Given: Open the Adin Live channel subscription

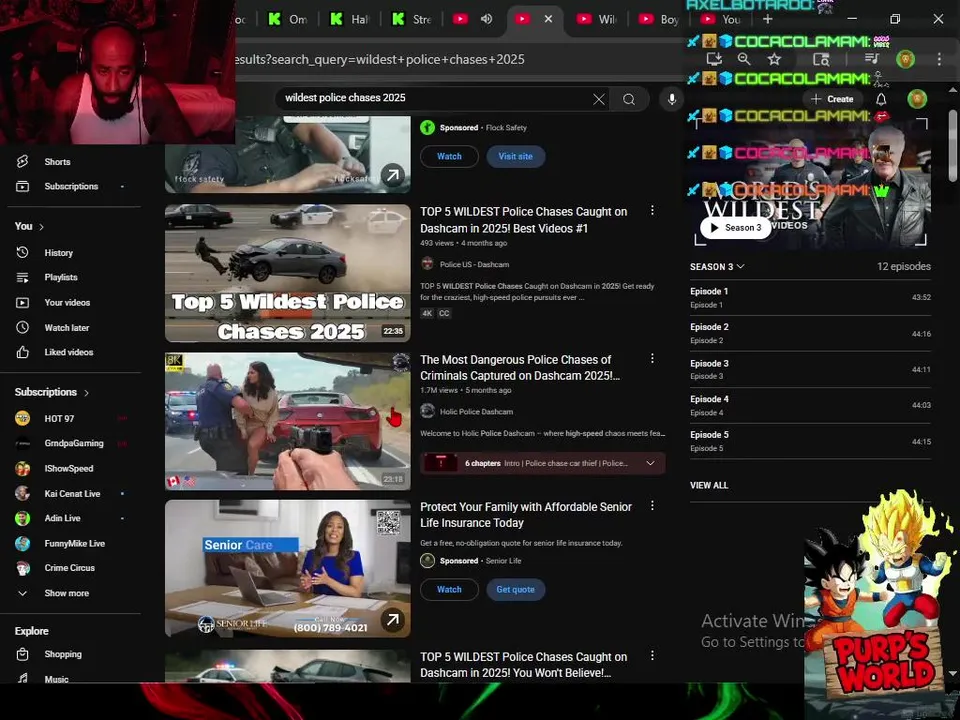Looking at the screenshot, I should click(x=62, y=518).
